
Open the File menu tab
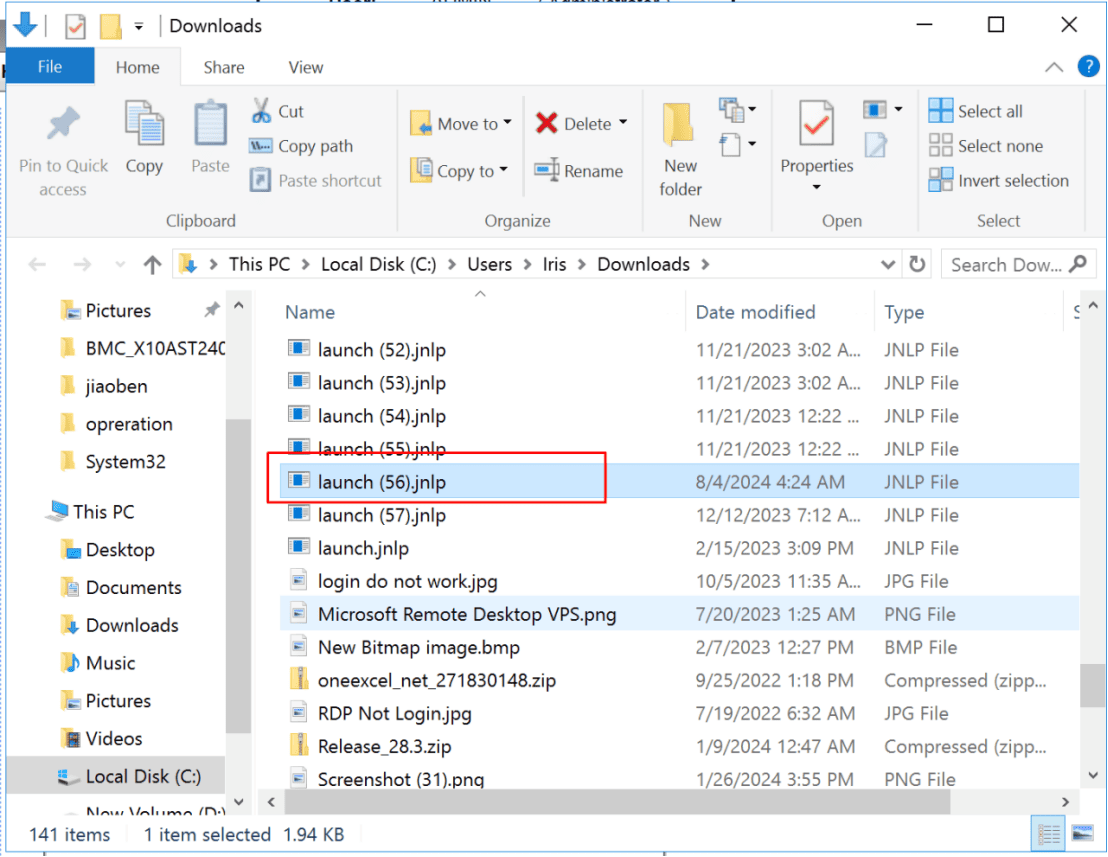click(x=49, y=66)
